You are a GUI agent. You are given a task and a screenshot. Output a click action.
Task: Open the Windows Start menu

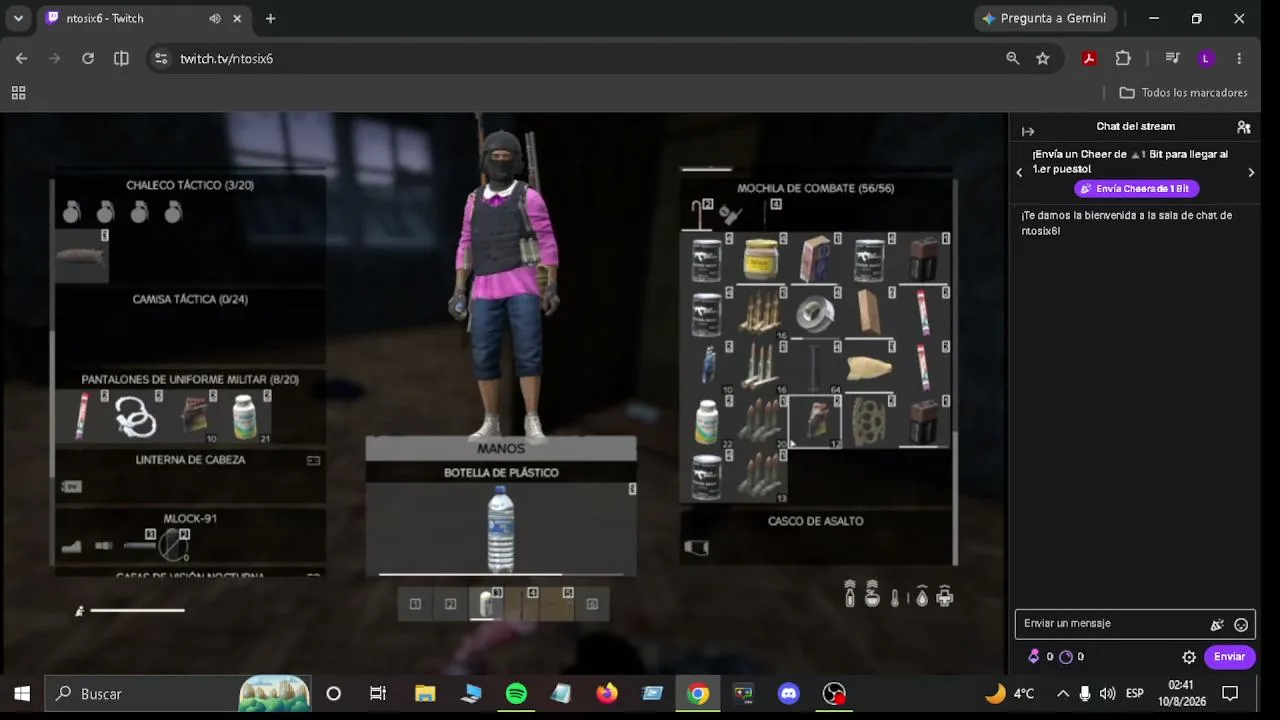(22, 693)
